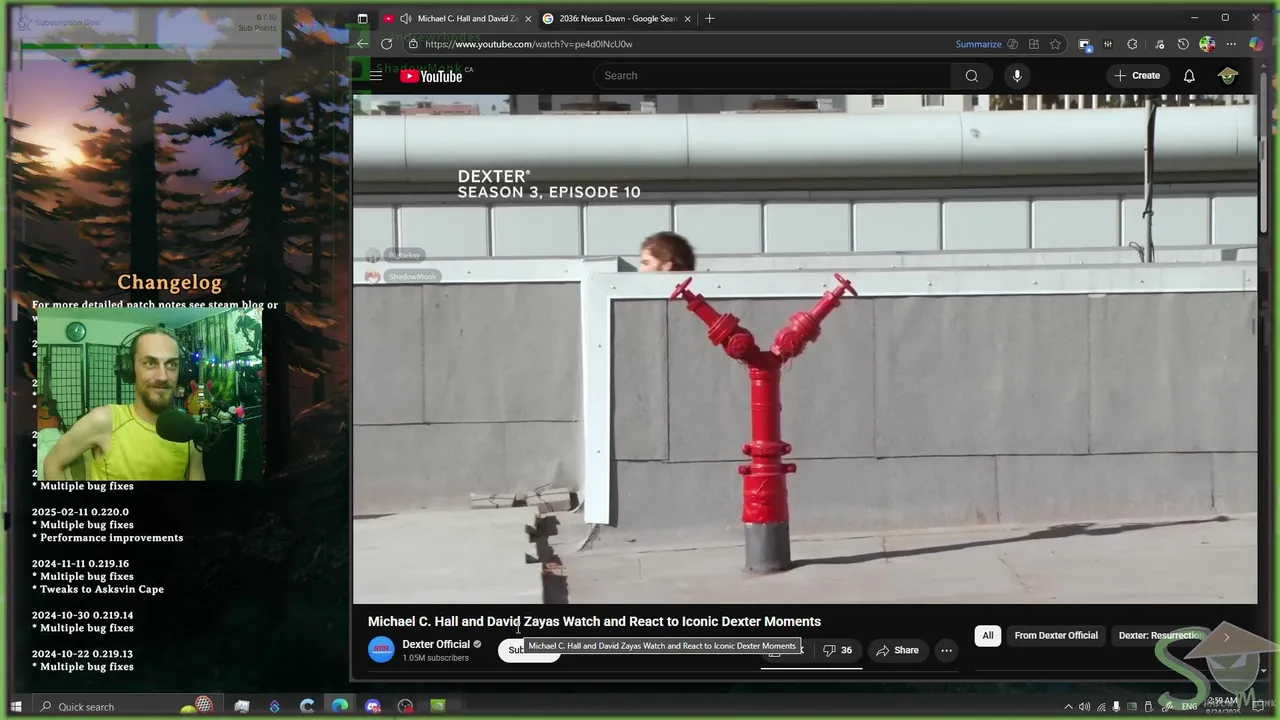Open more actions ellipsis under the video
This screenshot has height=720, width=1280.
(x=946, y=650)
